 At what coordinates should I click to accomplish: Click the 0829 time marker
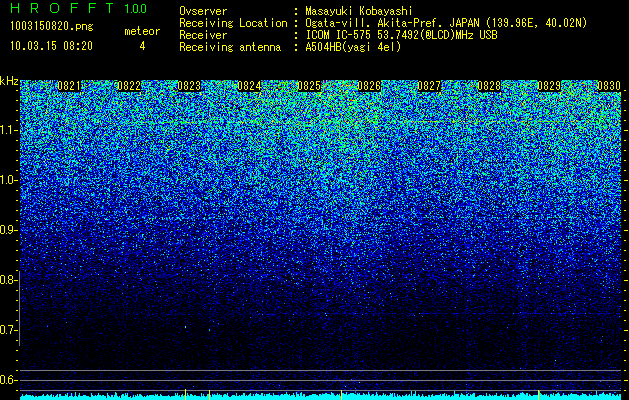(x=549, y=86)
